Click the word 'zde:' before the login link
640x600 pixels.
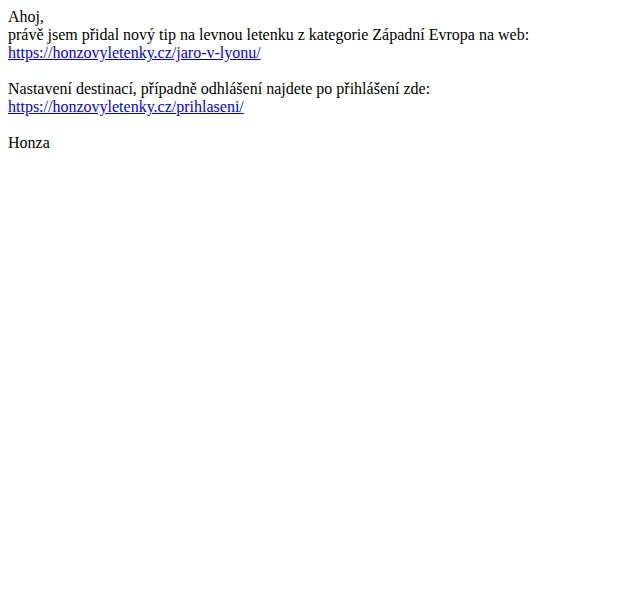tap(417, 89)
